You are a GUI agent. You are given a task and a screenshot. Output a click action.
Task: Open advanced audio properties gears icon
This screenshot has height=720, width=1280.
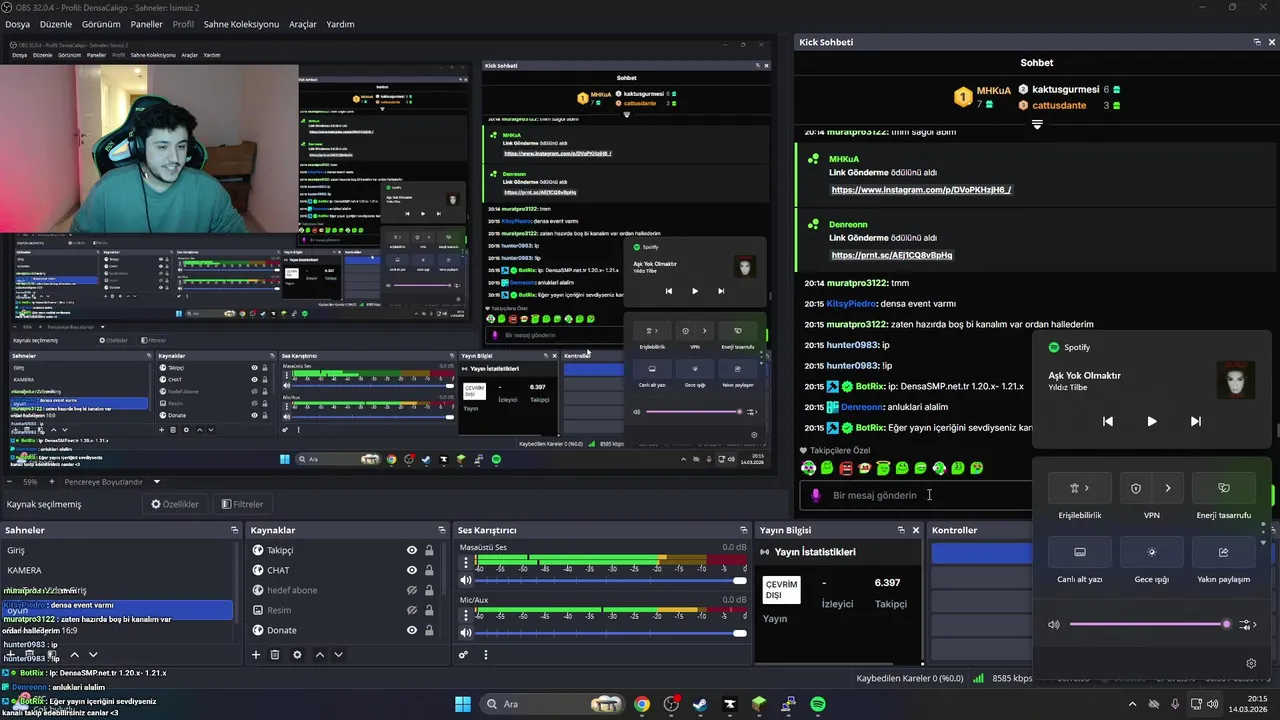(x=463, y=655)
